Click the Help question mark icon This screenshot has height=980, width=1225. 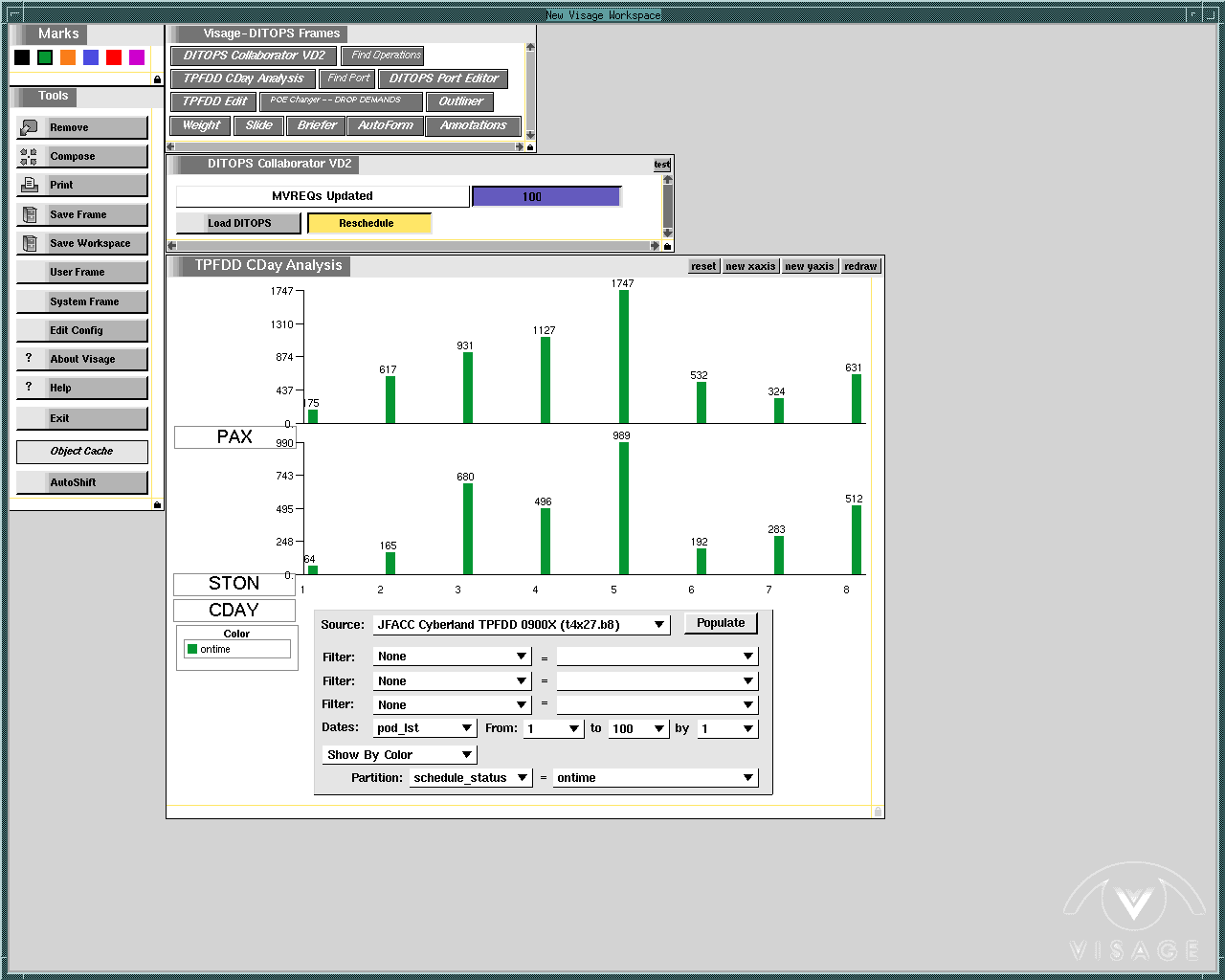tap(29, 387)
